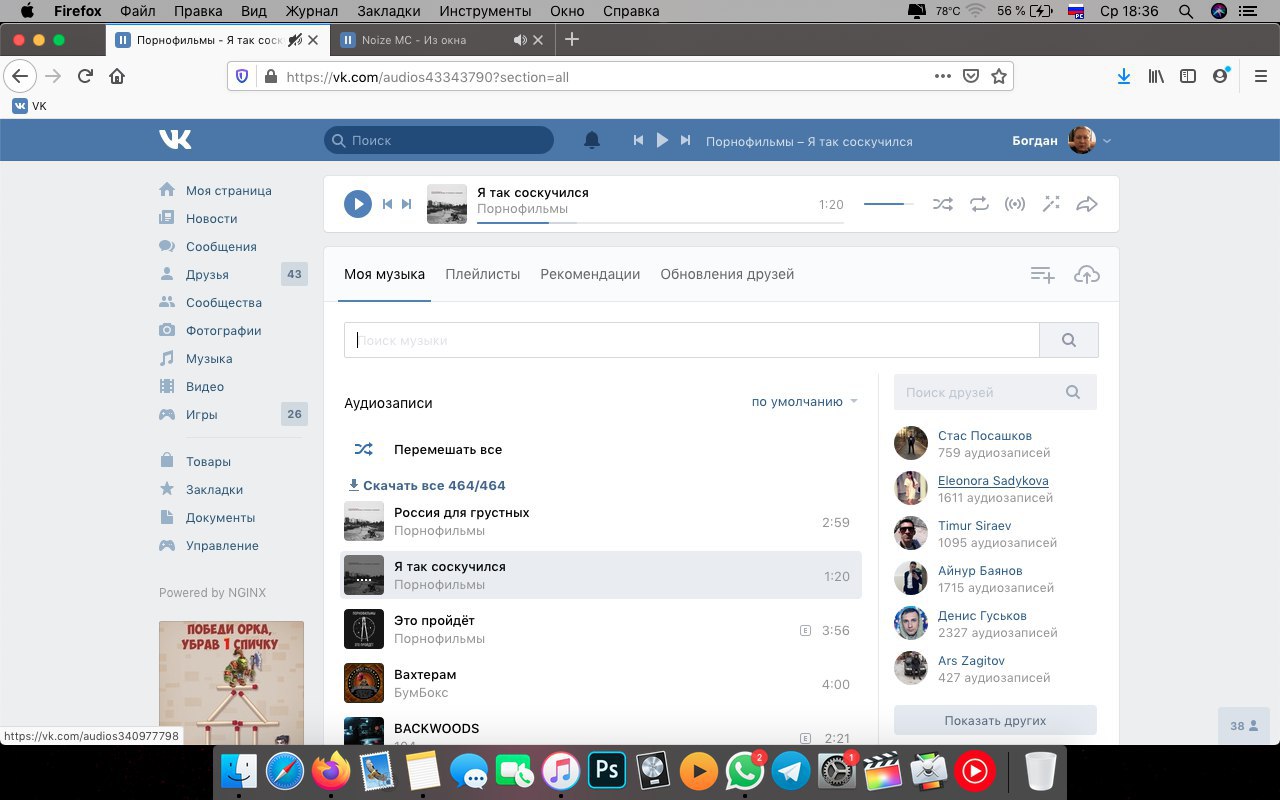This screenshot has width=1280, height=800.
Task: Click the Показать других button
Action: (x=995, y=720)
